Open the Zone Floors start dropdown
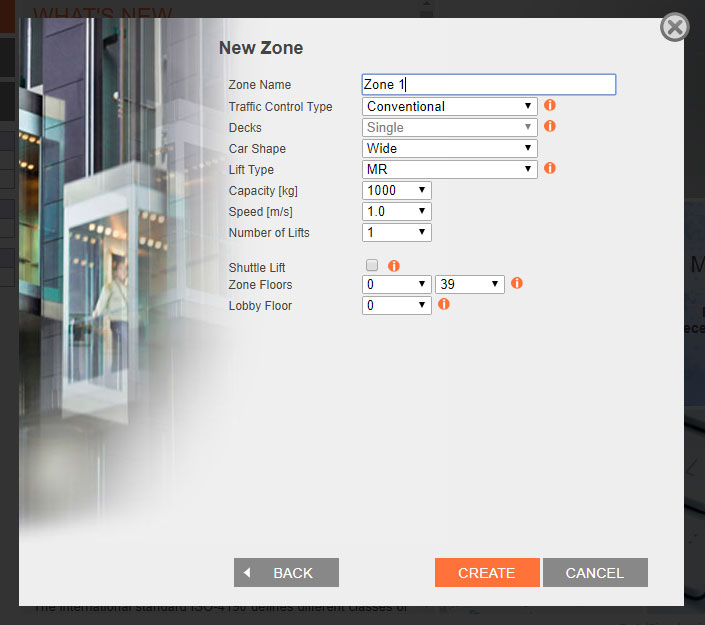Image resolution: width=705 pixels, height=625 pixels. point(396,284)
